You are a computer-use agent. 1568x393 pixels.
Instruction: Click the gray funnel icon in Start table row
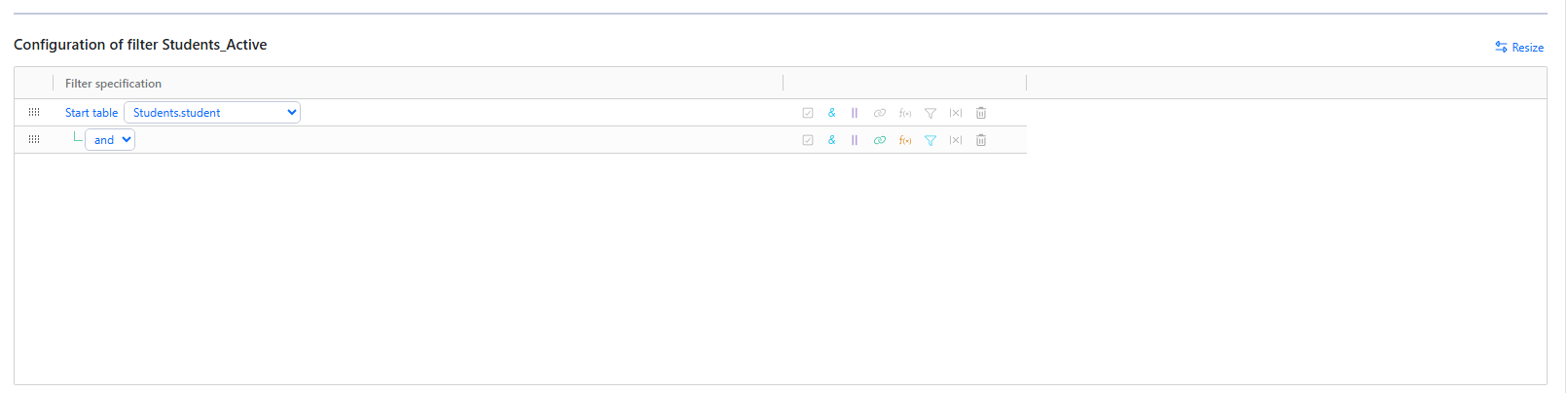[x=930, y=113]
